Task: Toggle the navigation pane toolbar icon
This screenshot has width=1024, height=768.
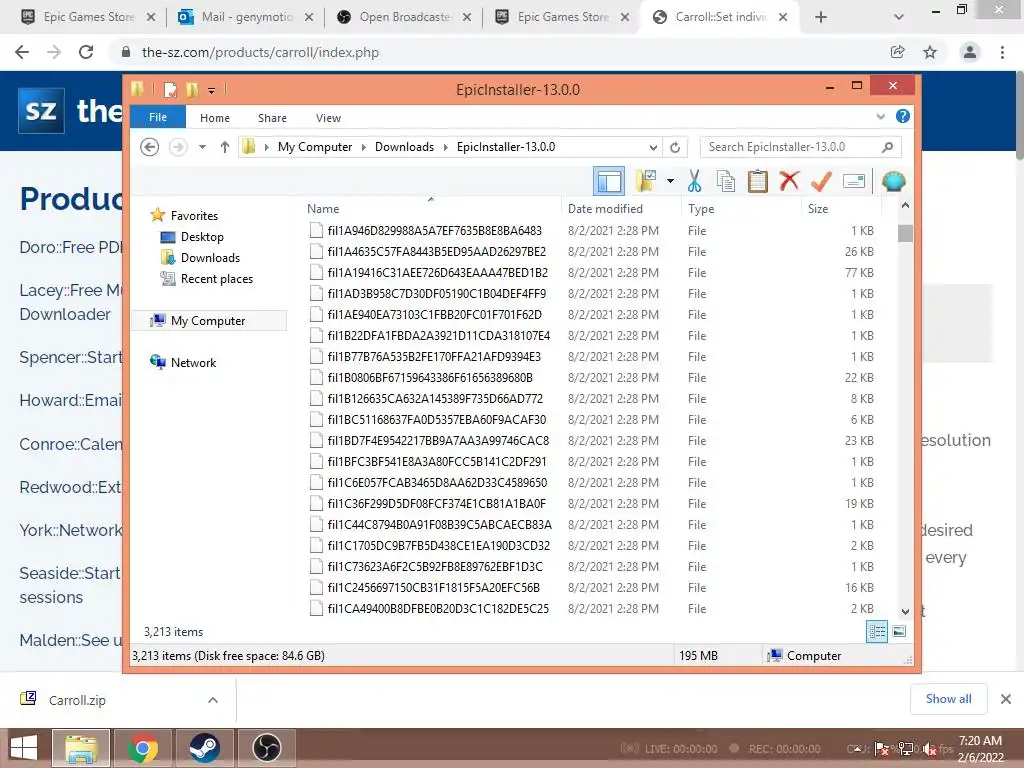Action: (x=609, y=181)
